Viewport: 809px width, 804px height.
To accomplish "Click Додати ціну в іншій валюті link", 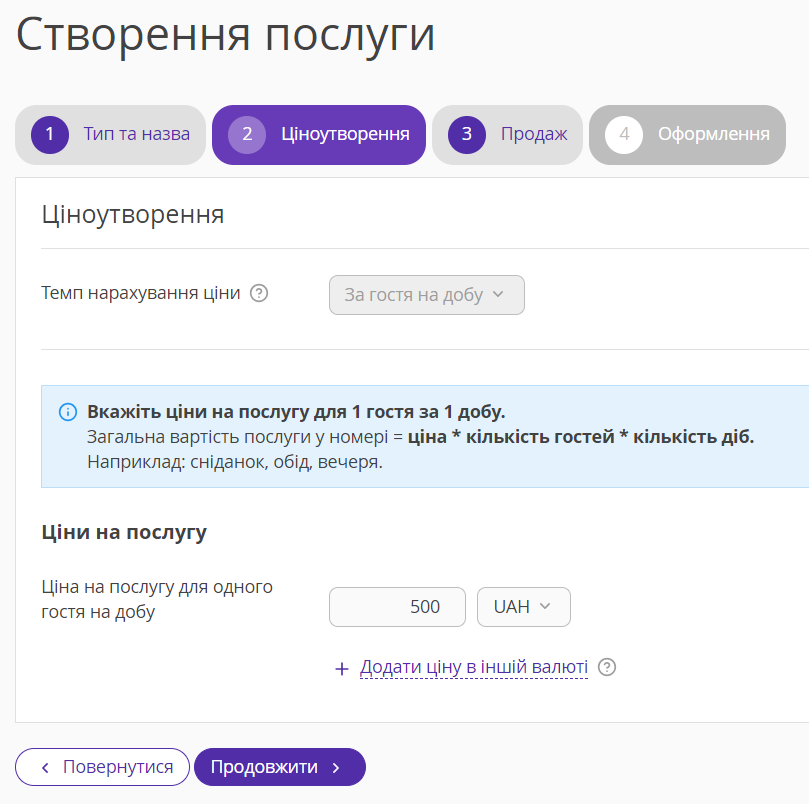I will (474, 667).
